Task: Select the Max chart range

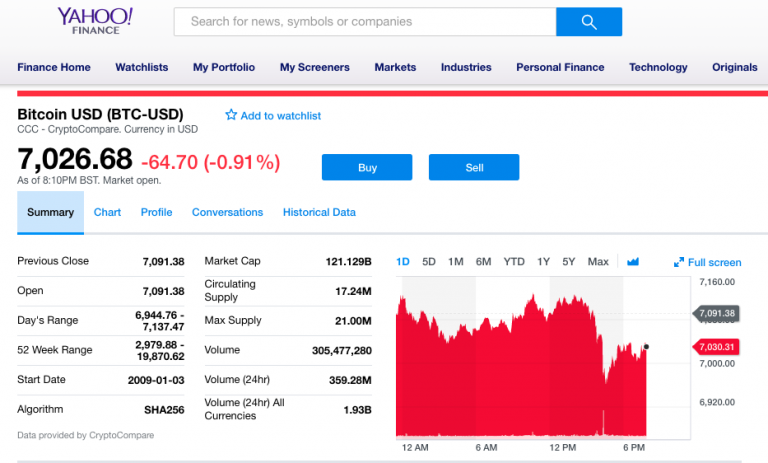Action: 598,262
